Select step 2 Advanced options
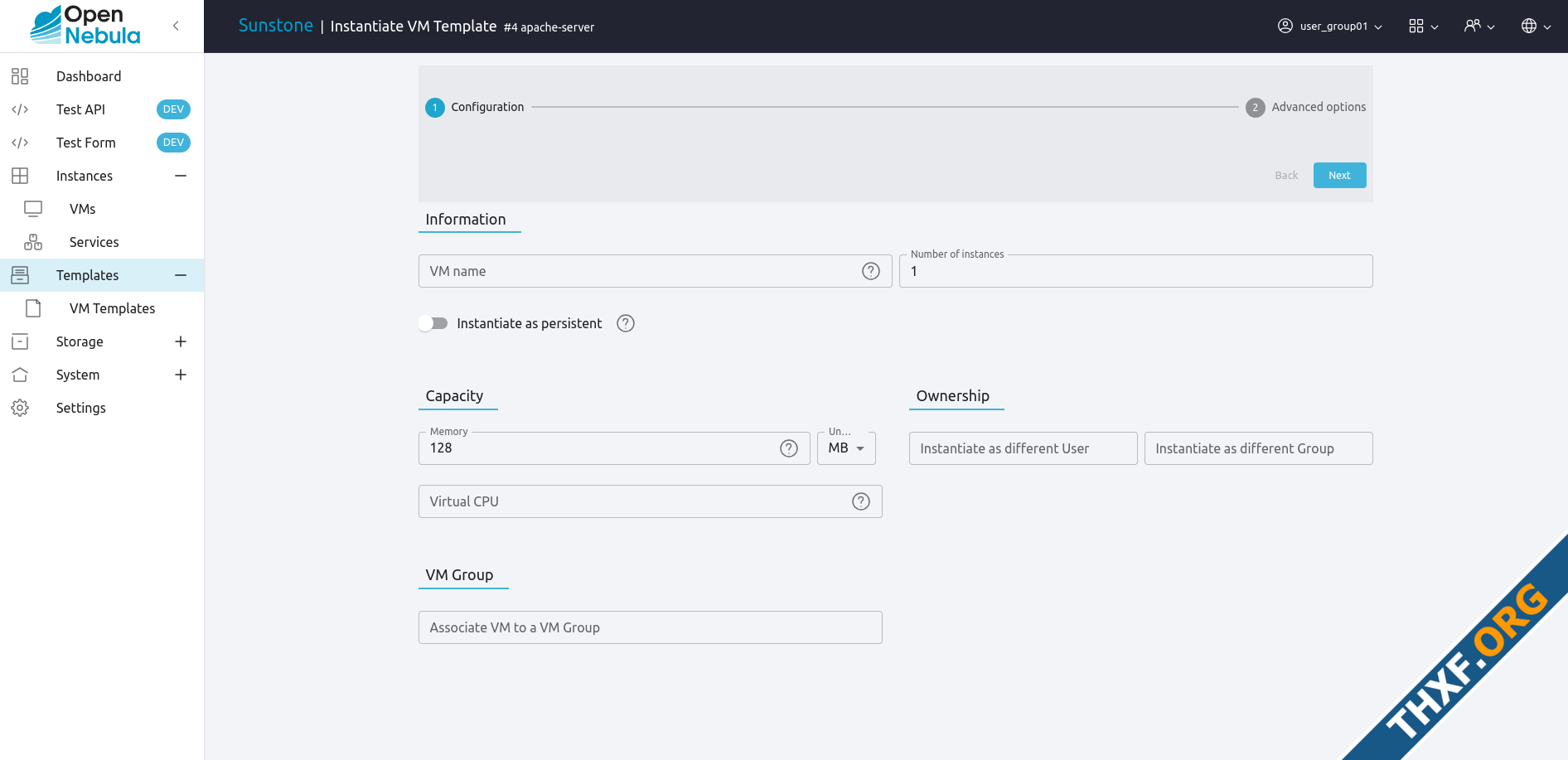This screenshot has width=1568, height=760. (1306, 107)
